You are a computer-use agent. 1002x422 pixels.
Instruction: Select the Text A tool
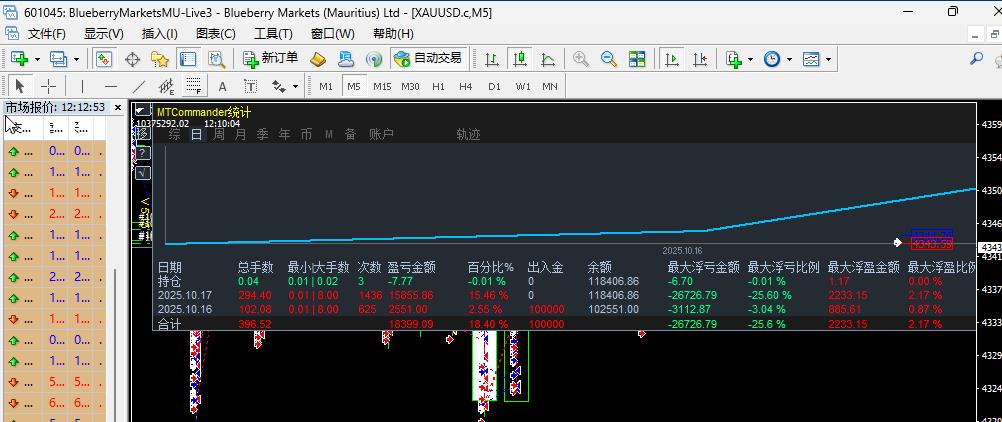(222, 86)
